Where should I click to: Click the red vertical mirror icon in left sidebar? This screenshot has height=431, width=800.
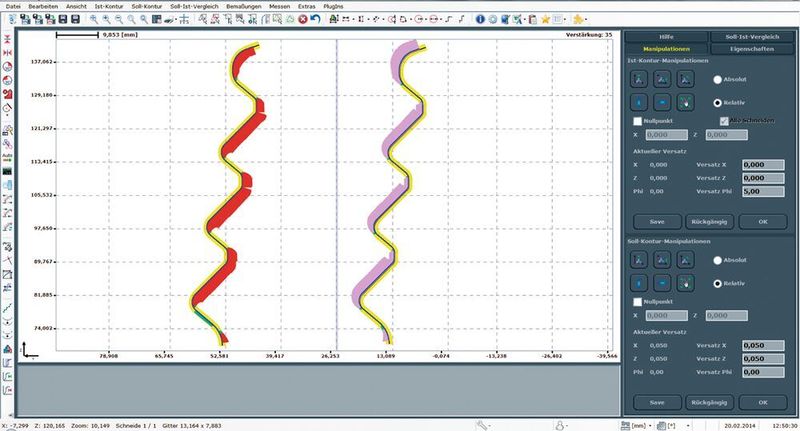coord(8,39)
